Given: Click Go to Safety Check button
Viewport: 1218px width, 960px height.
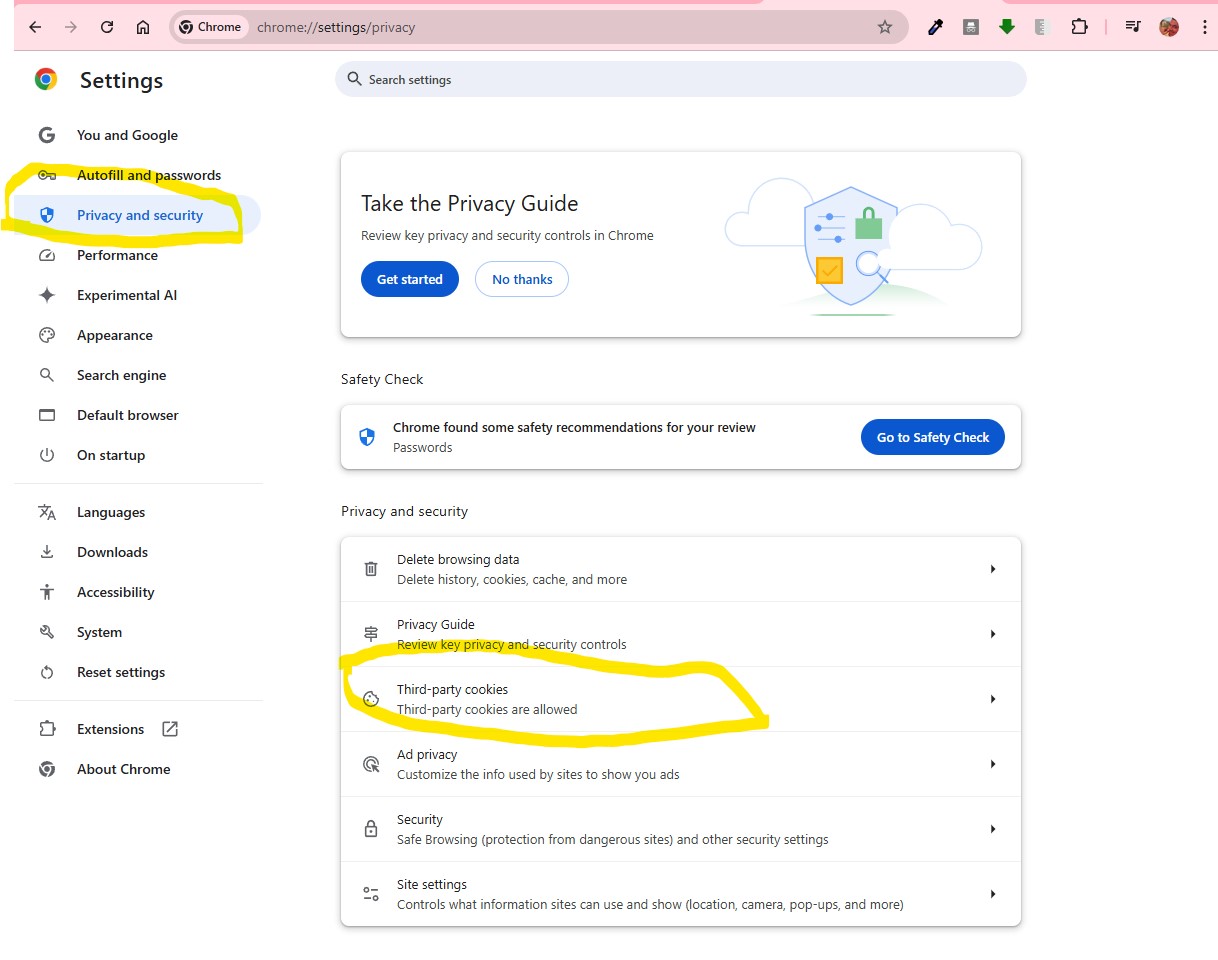Looking at the screenshot, I should point(933,437).
